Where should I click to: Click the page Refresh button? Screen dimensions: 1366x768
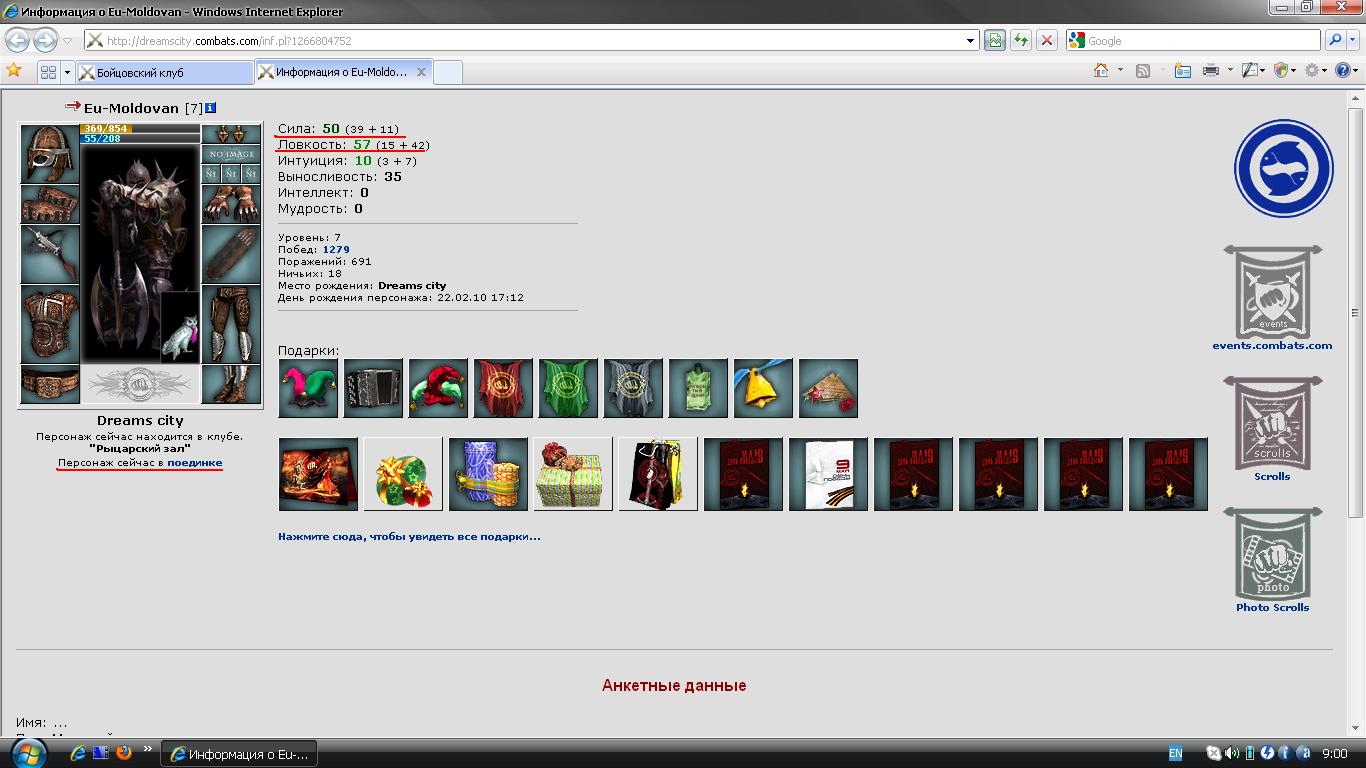tap(1020, 40)
